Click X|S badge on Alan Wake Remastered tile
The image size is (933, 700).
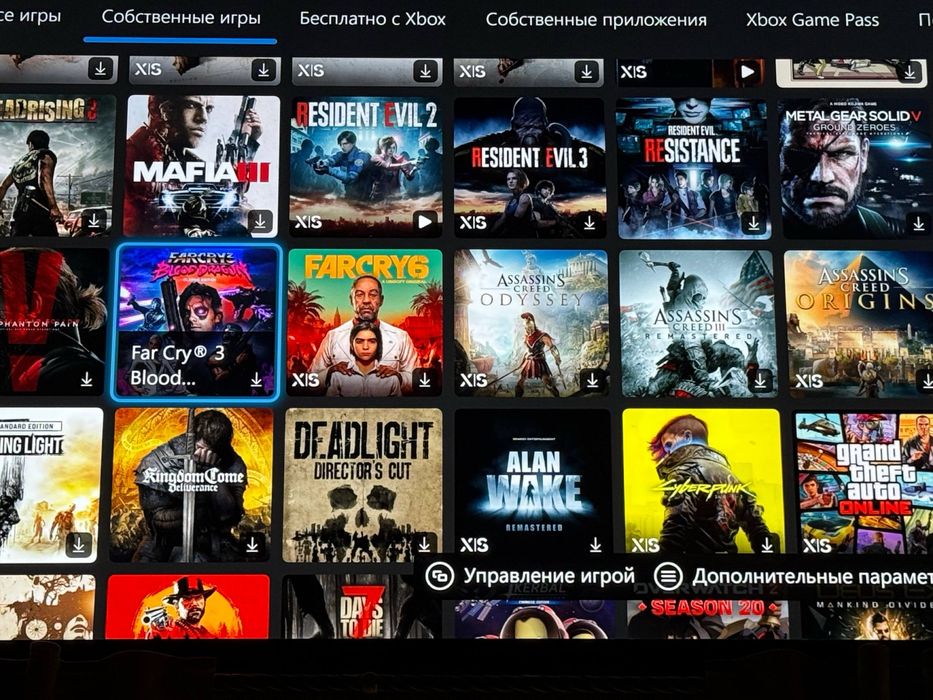pos(474,545)
